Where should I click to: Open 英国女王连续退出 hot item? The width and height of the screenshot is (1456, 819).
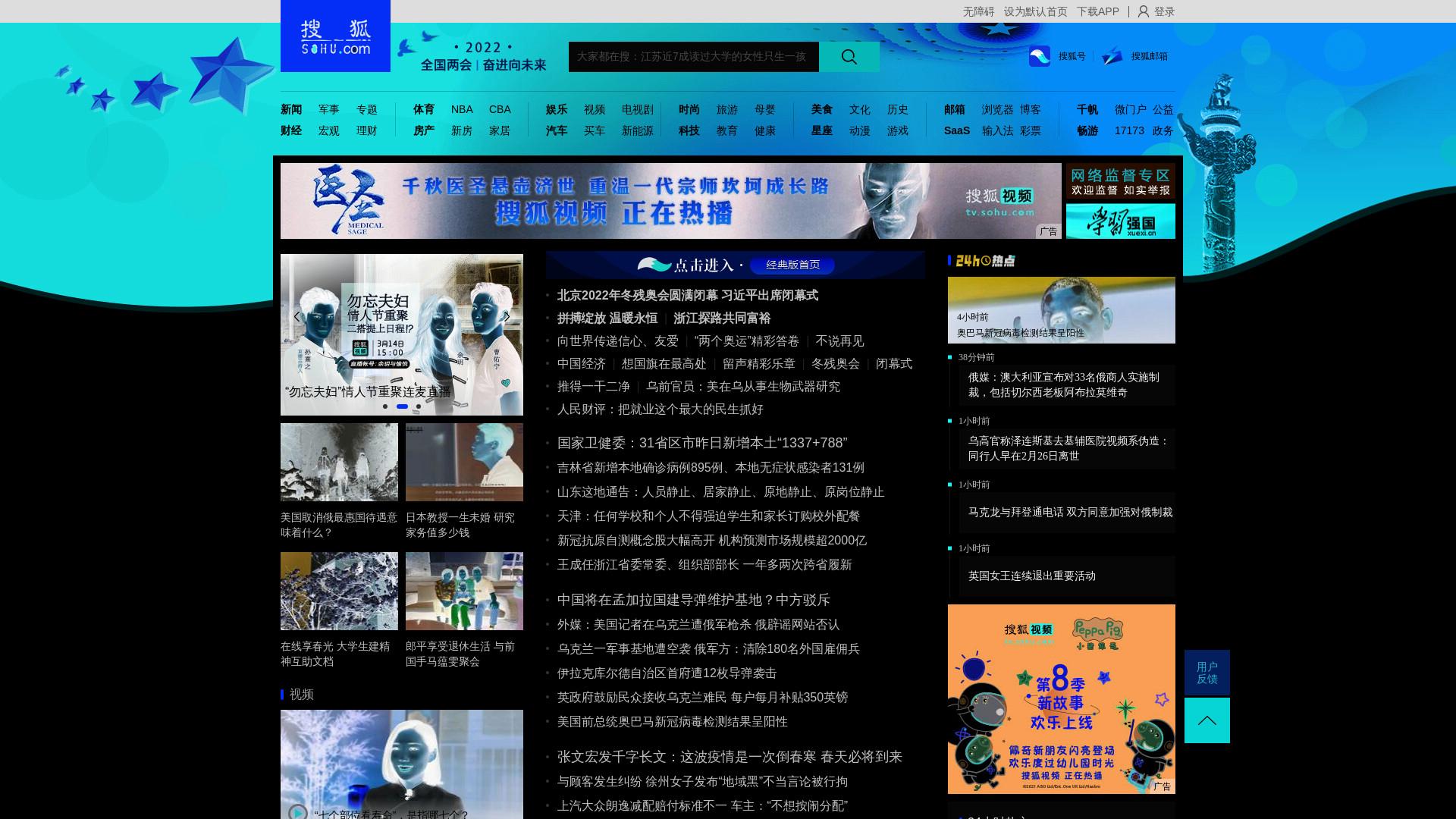pyautogui.click(x=1032, y=576)
